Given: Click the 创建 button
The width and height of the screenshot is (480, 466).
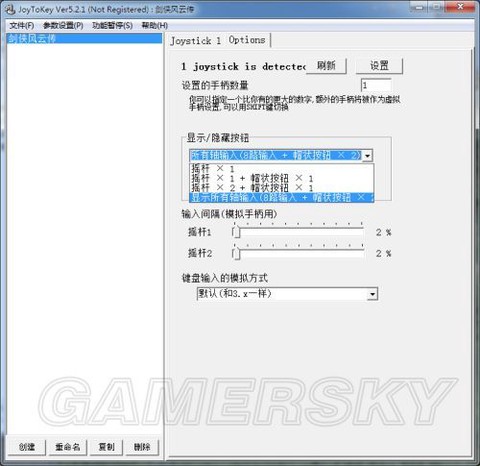Looking at the screenshot, I should (27, 447).
